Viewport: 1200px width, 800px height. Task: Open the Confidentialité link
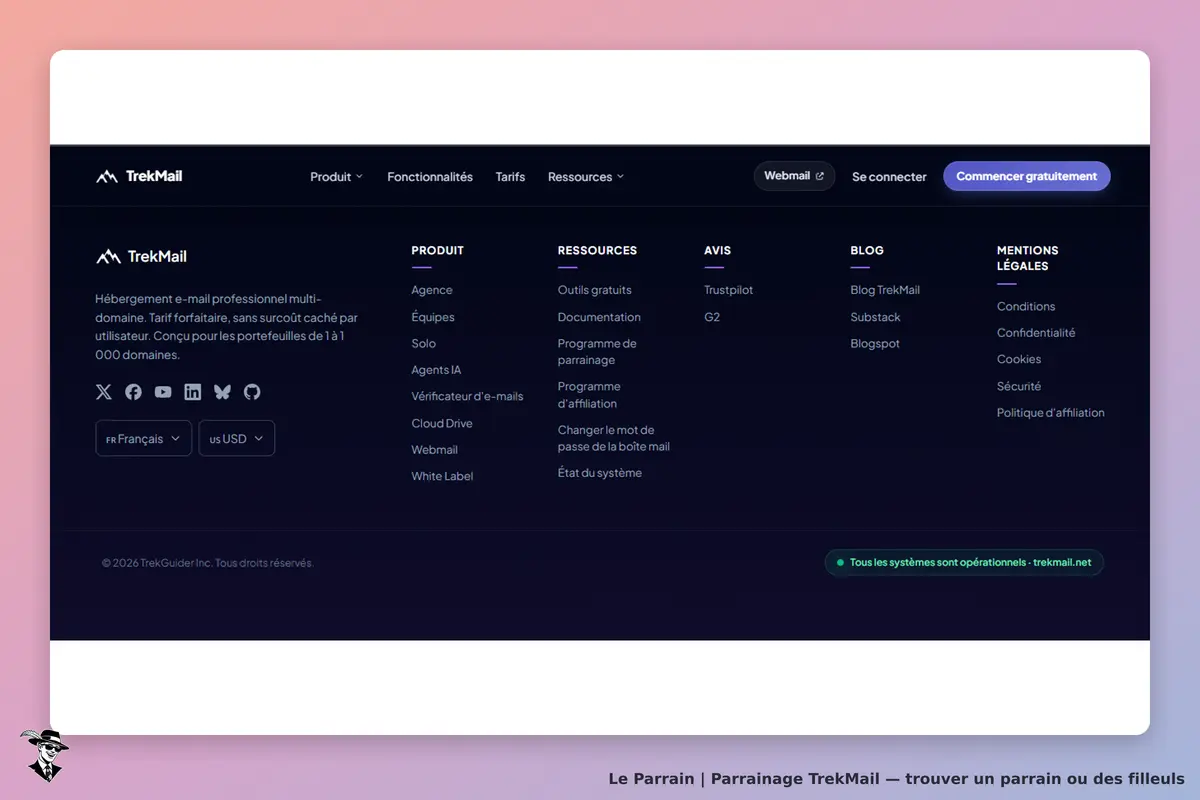pos(1036,333)
